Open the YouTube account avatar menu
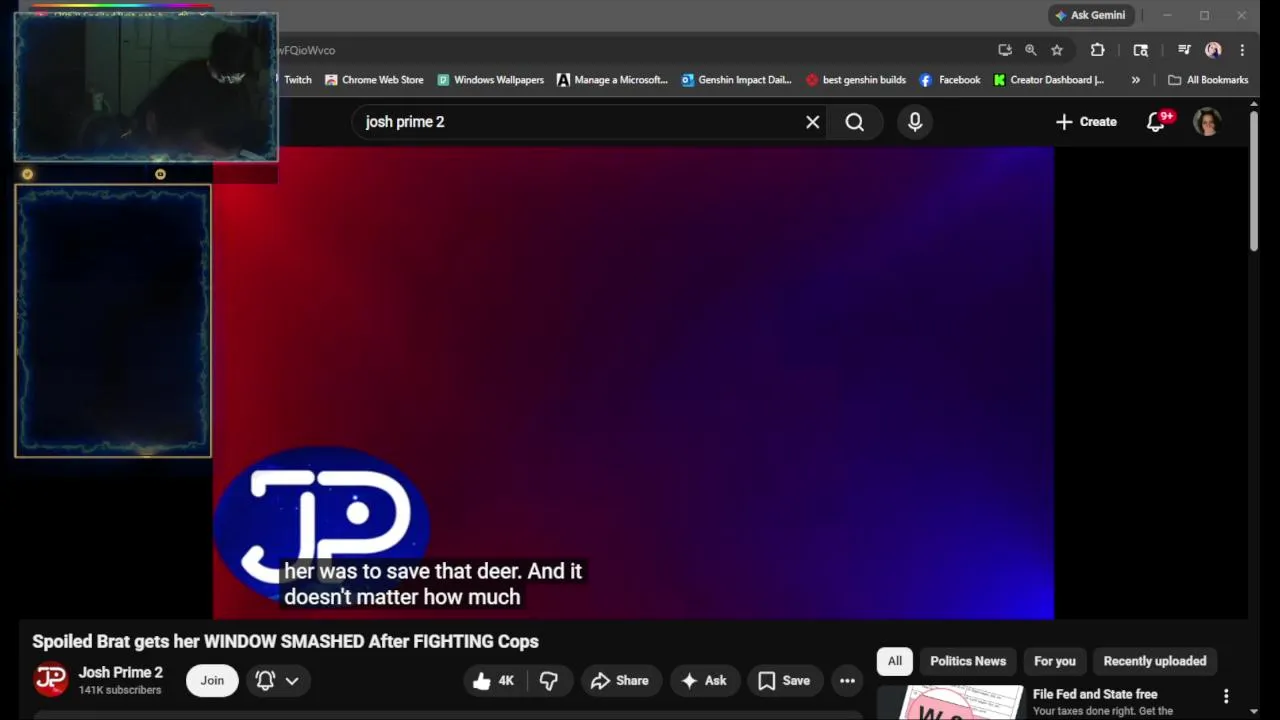 tap(1207, 122)
